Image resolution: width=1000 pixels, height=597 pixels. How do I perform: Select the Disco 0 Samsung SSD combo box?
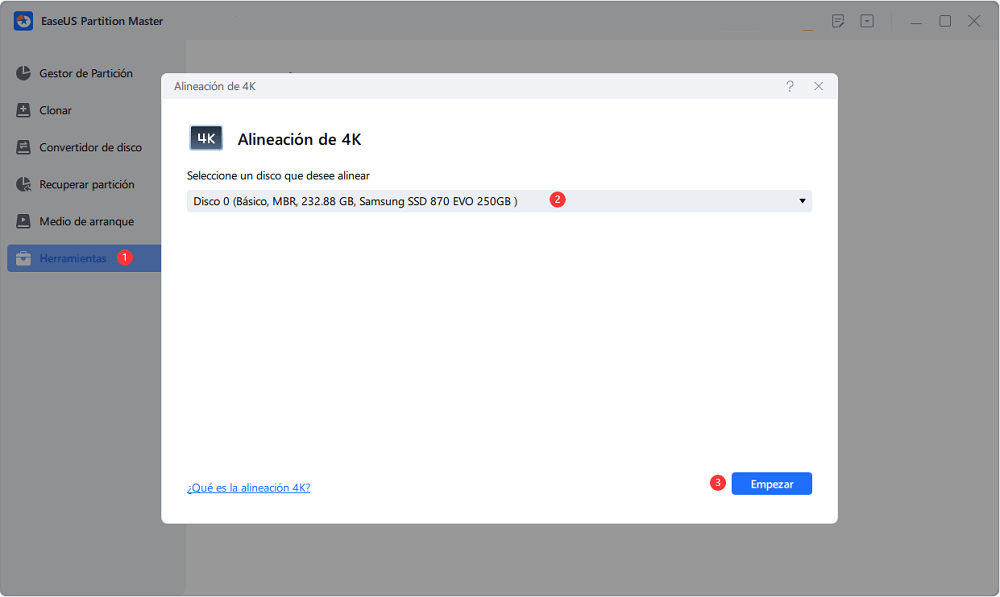click(x=499, y=202)
